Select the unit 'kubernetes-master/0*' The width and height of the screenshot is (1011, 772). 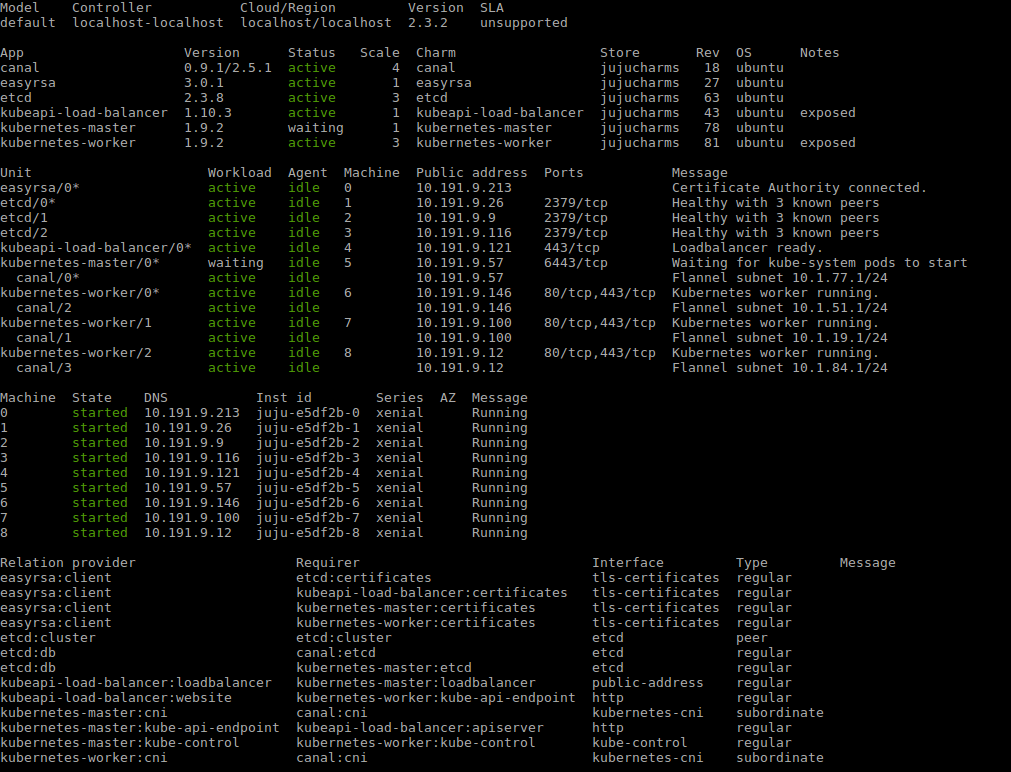(x=80, y=262)
